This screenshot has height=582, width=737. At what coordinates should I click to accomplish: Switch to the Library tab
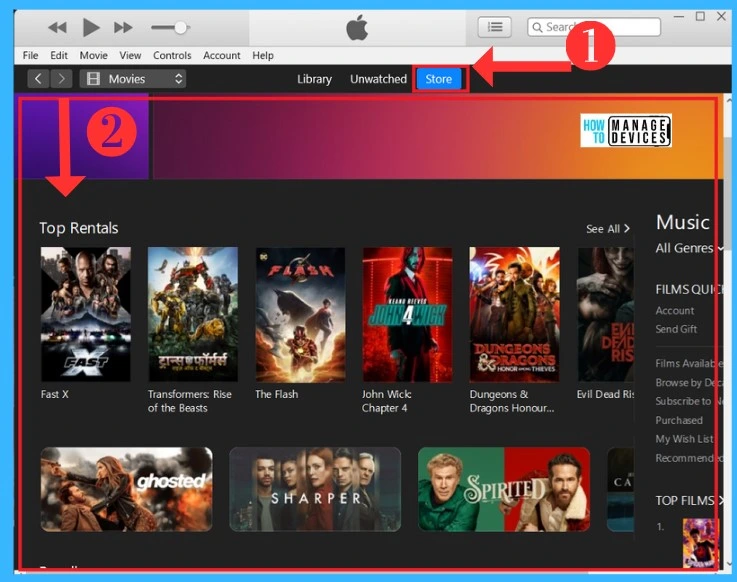point(314,79)
